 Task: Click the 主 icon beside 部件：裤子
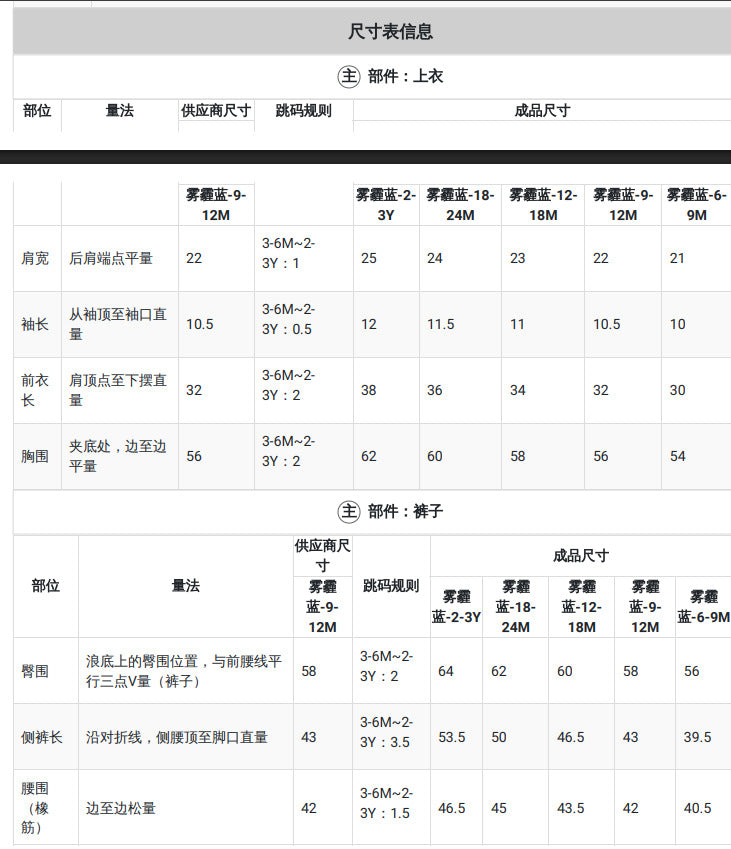(349, 511)
